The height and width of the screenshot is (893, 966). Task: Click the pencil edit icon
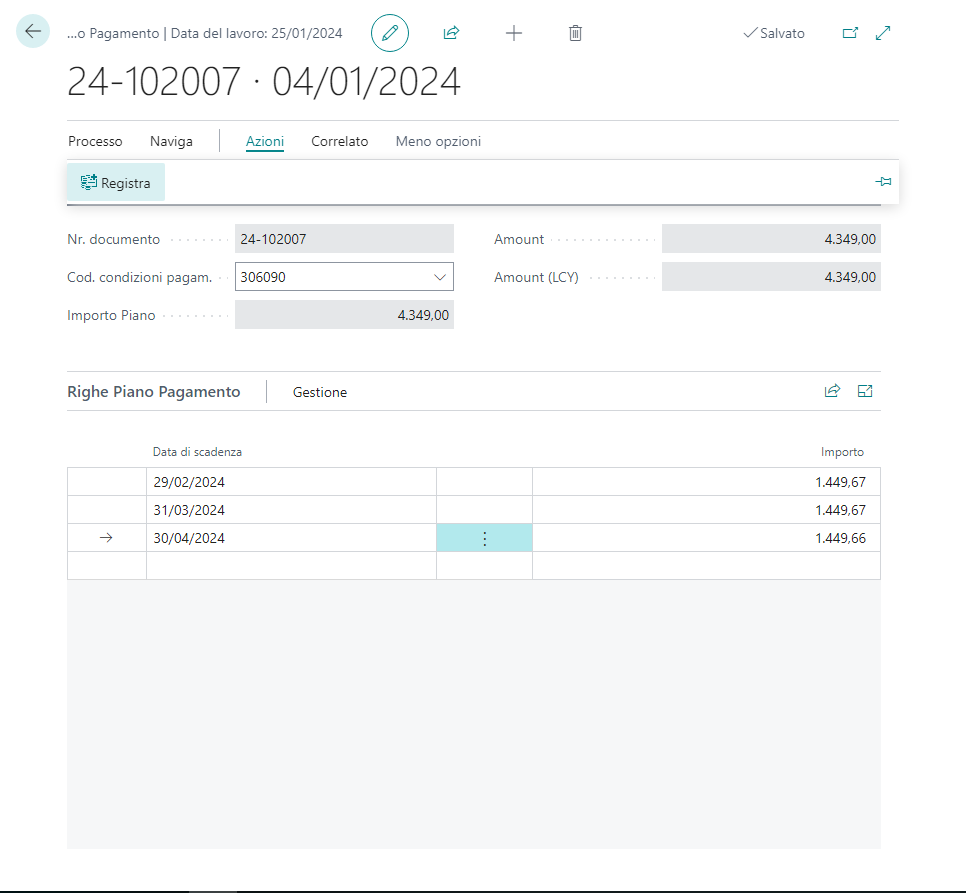pyautogui.click(x=390, y=33)
